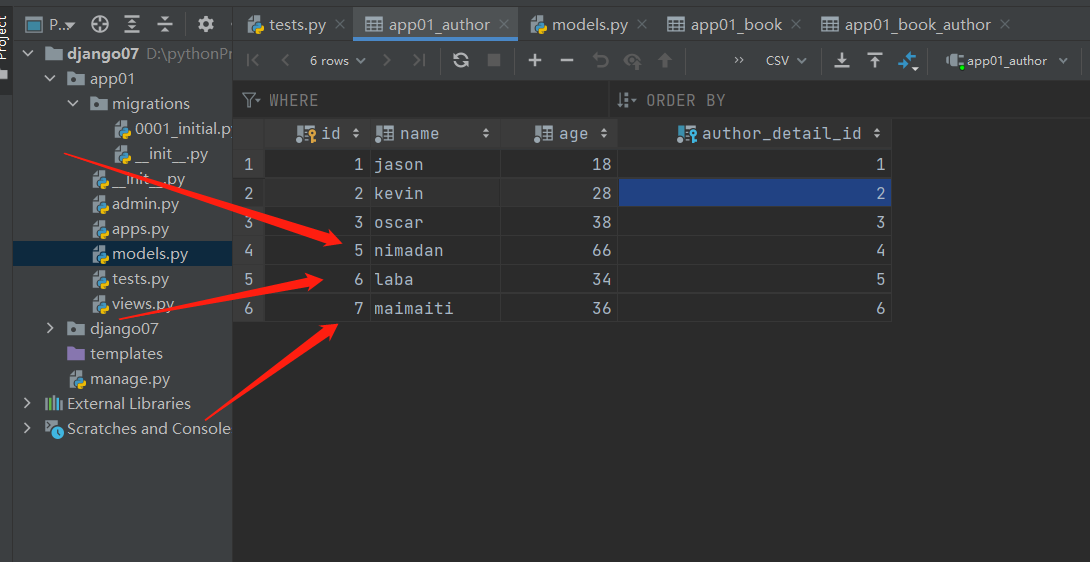Screen dimensions: 1090x562
Task: Click the export data download icon
Action: pos(842,61)
